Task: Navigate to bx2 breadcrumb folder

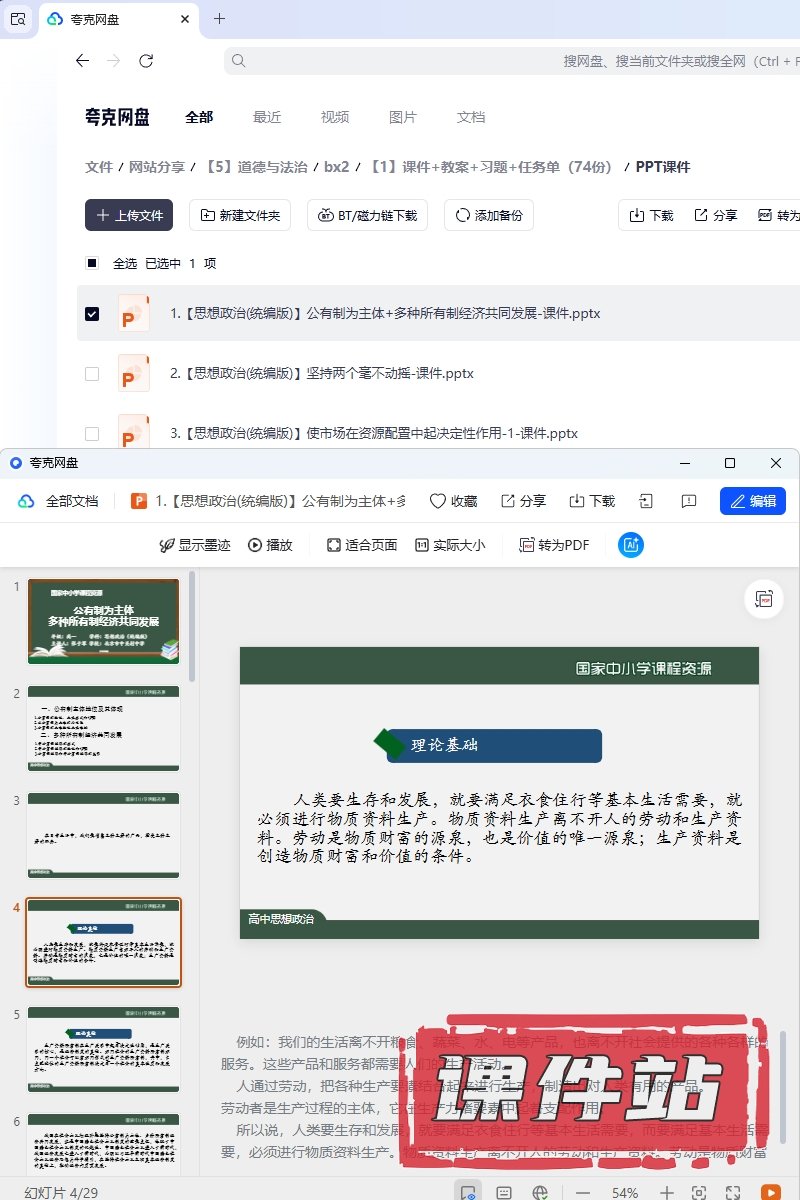Action: [x=337, y=167]
